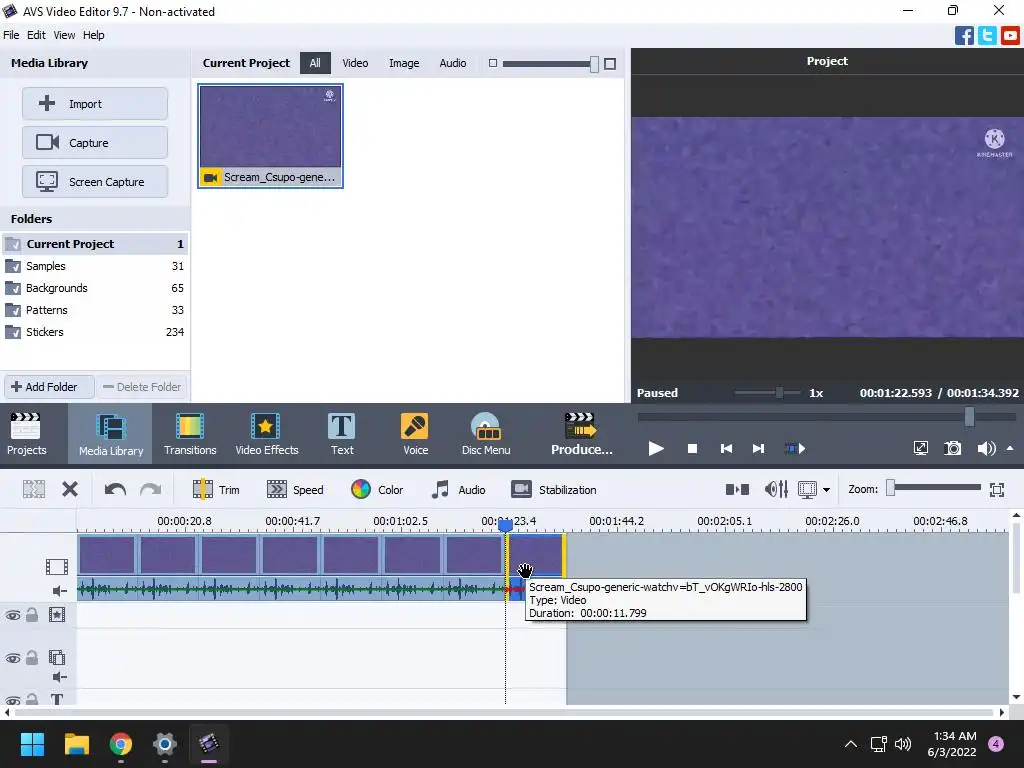The image size is (1024, 768).
Task: Stop the preview playback
Action: (692, 449)
